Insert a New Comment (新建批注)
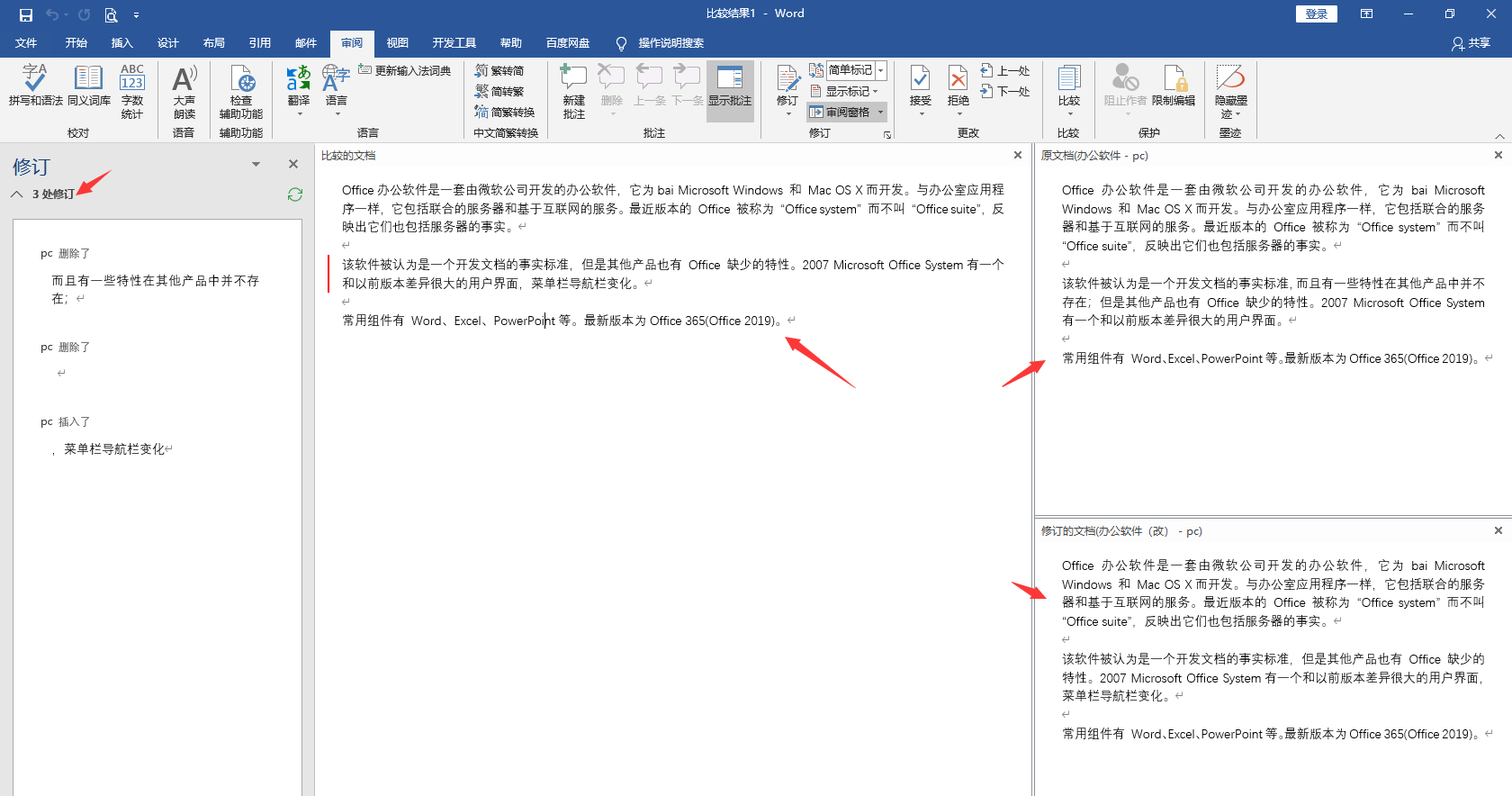 (573, 92)
